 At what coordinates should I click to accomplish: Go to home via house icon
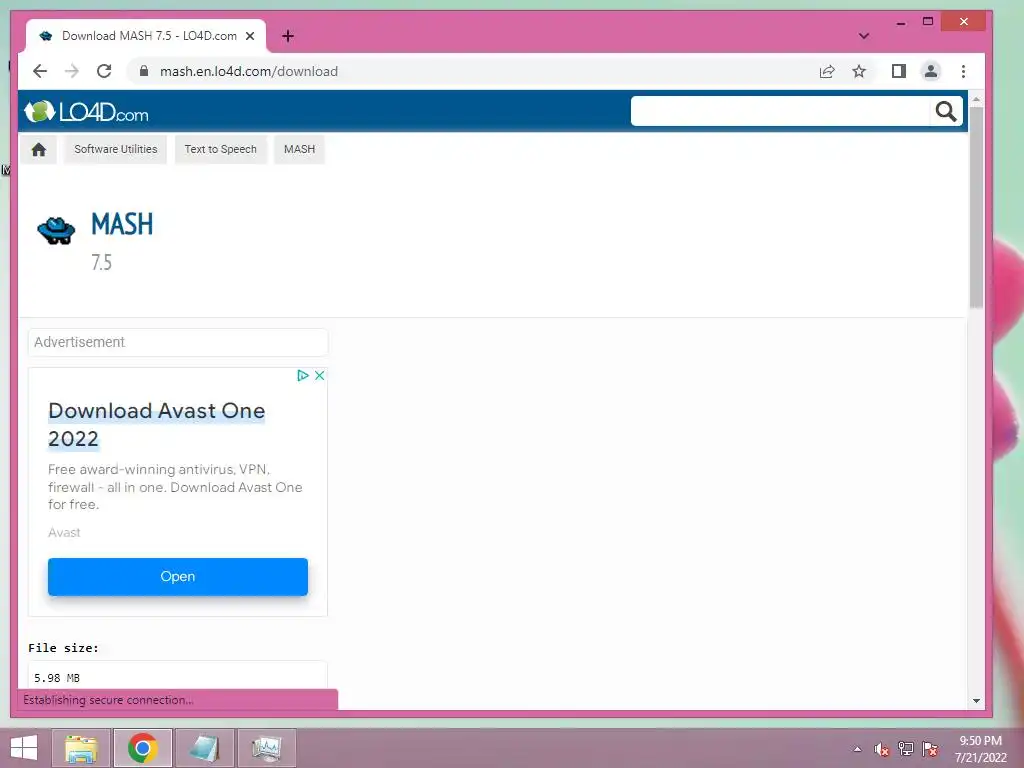[39, 150]
